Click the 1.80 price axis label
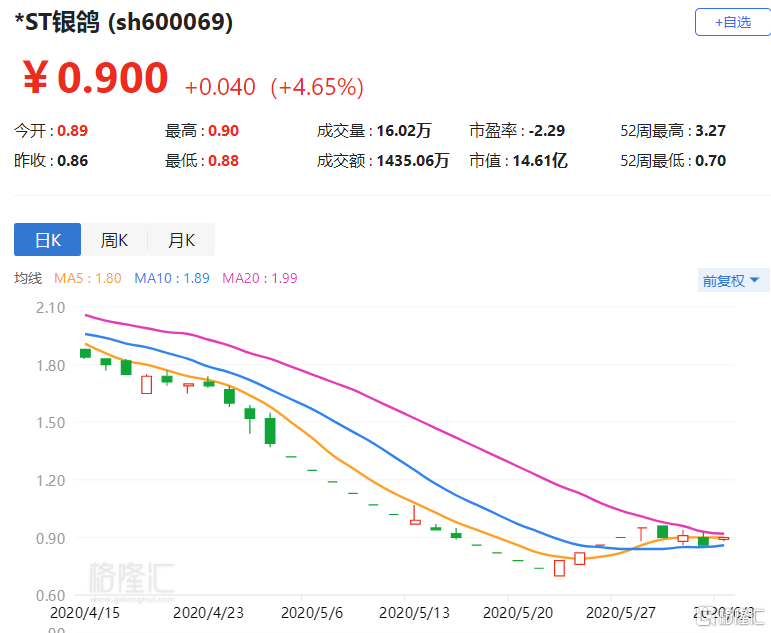 (x=50, y=366)
